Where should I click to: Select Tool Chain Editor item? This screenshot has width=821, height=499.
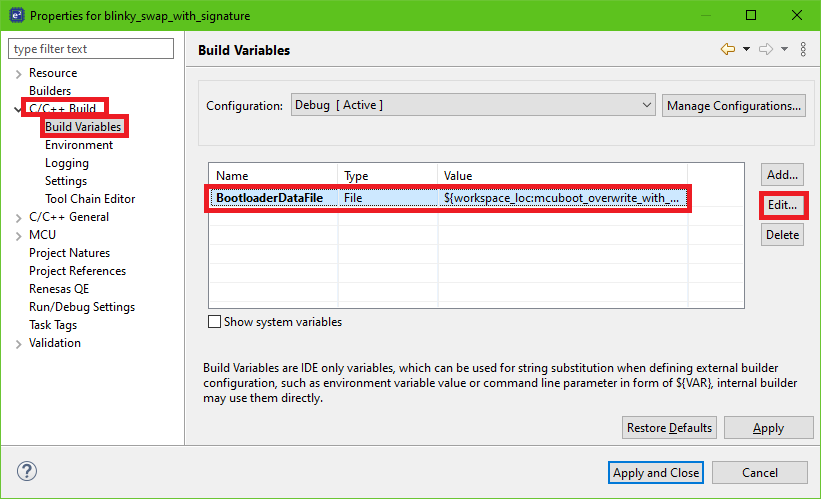pos(90,199)
